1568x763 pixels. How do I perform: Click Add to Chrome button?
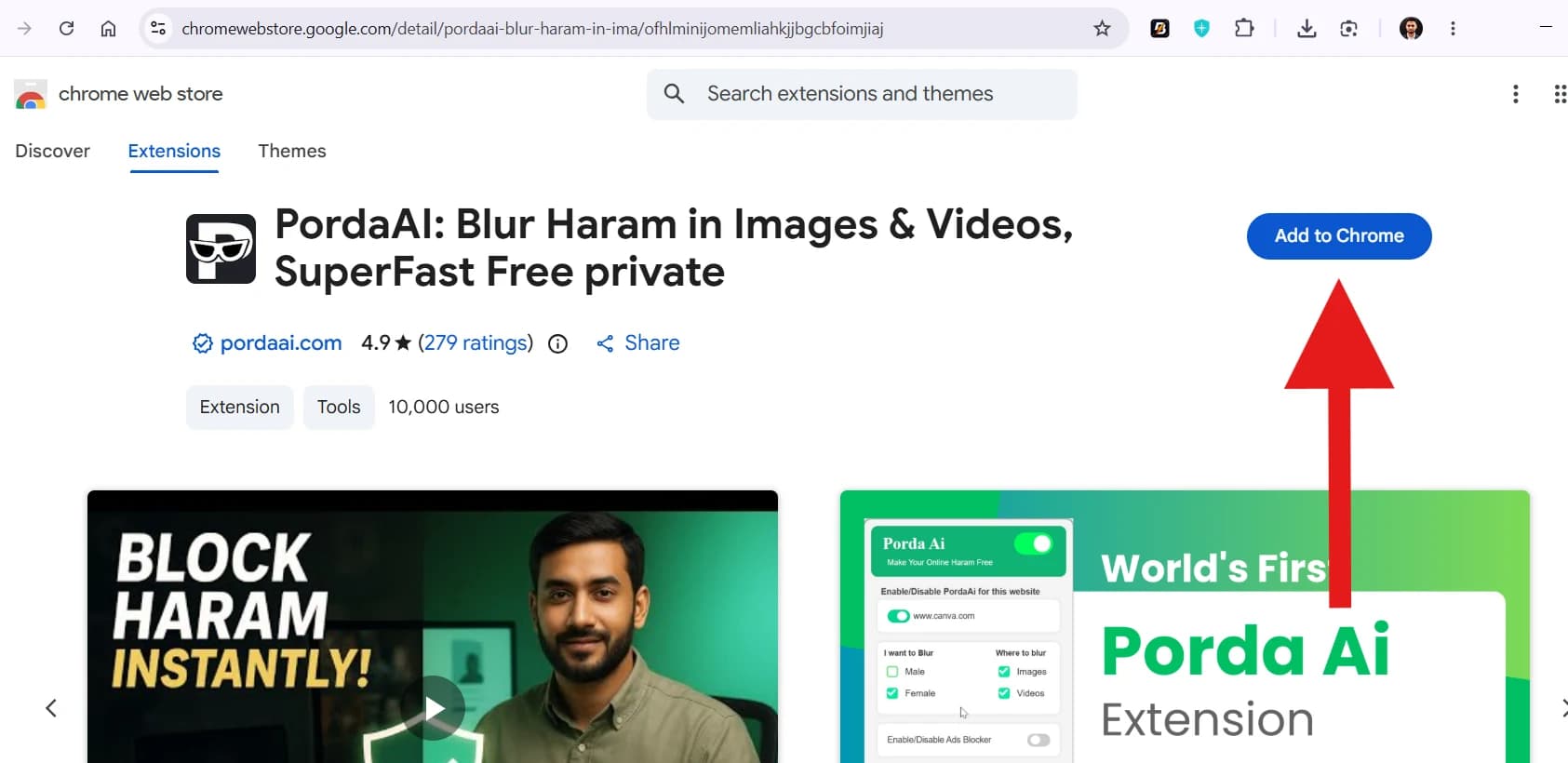(1339, 236)
